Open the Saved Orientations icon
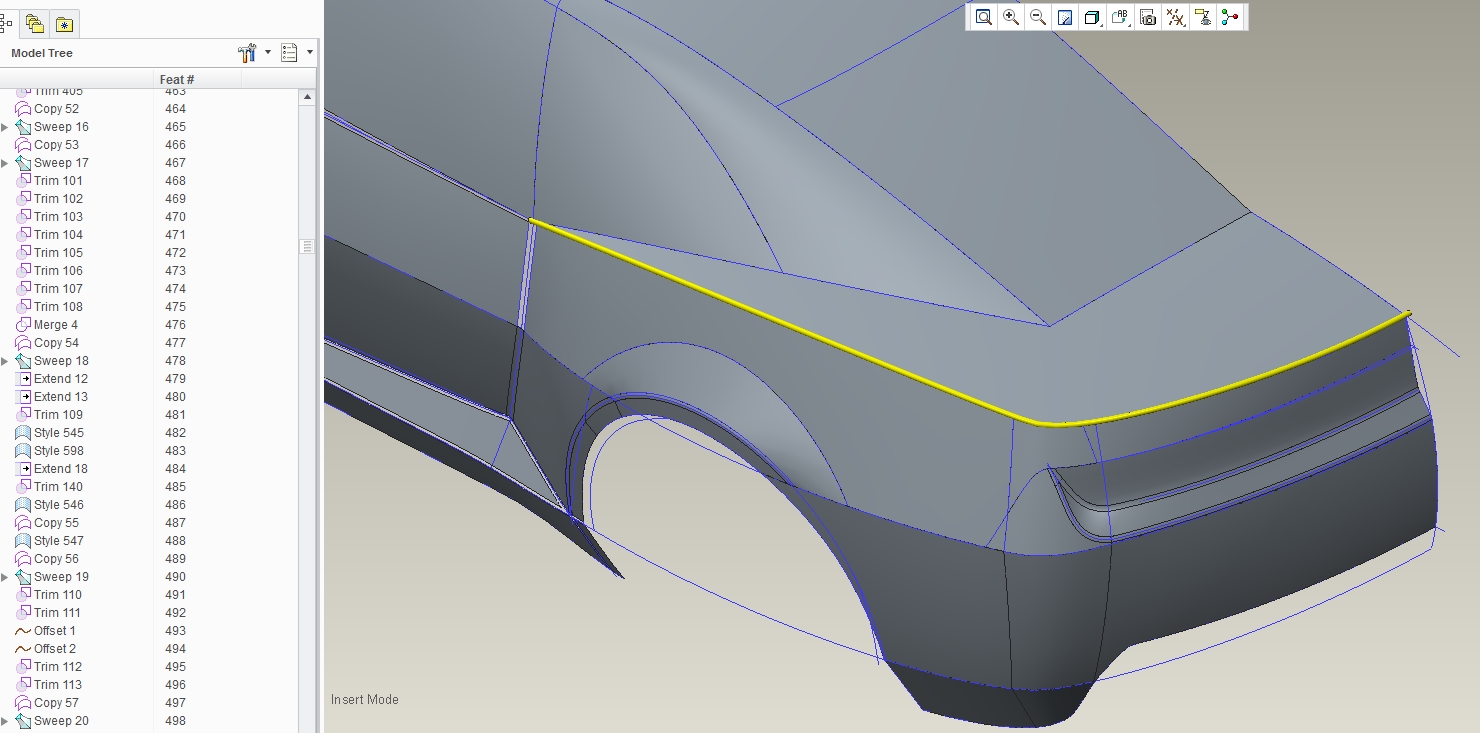Image resolution: width=1480 pixels, height=733 pixels. click(x=1120, y=17)
